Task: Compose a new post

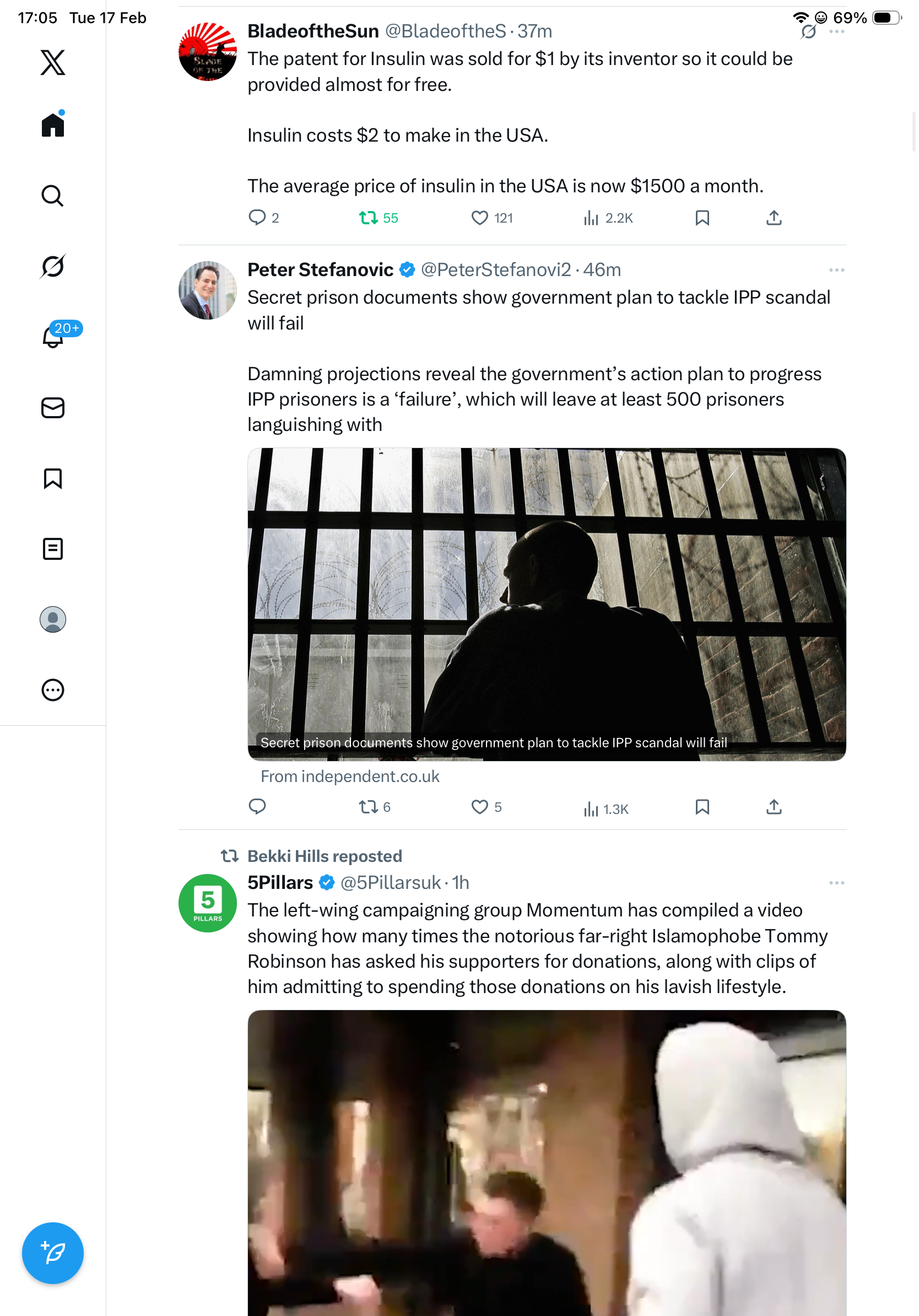Action: (53, 1253)
